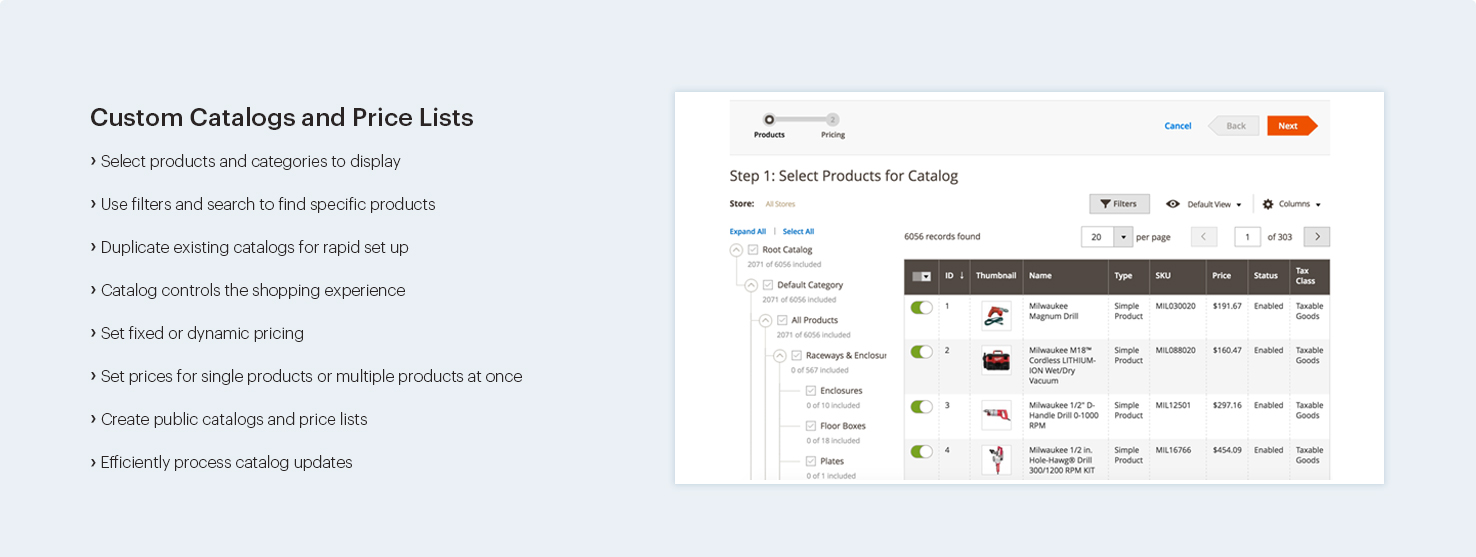Click the Columns gear icon
This screenshot has width=1476, height=557.
click(x=1268, y=204)
